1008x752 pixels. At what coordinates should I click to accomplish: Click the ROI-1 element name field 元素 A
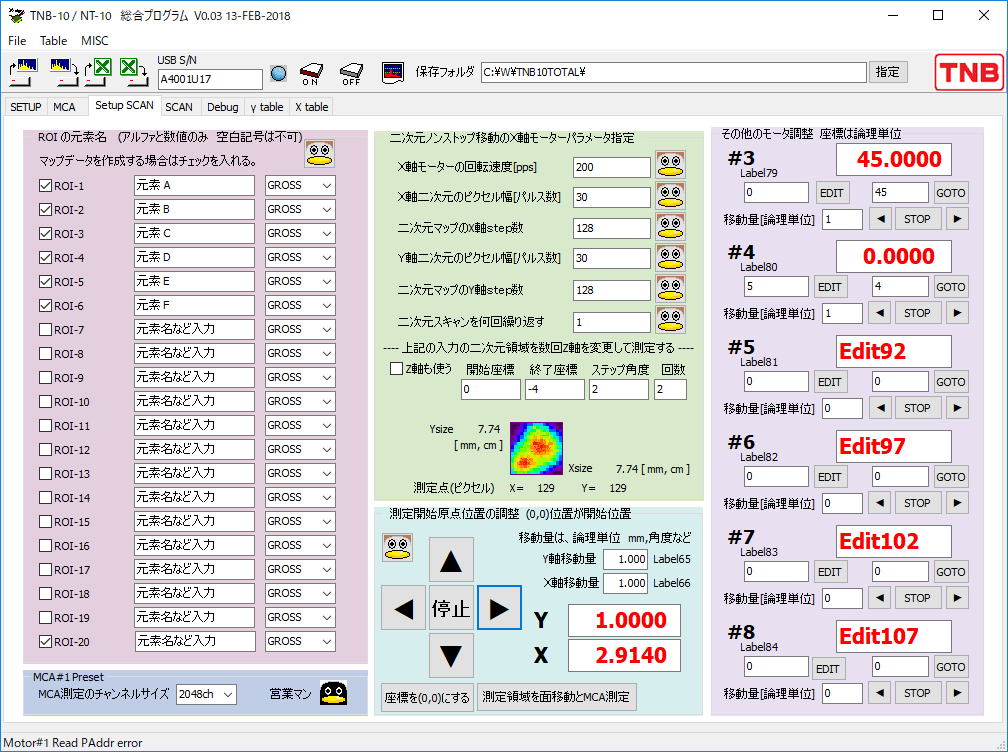pos(194,185)
